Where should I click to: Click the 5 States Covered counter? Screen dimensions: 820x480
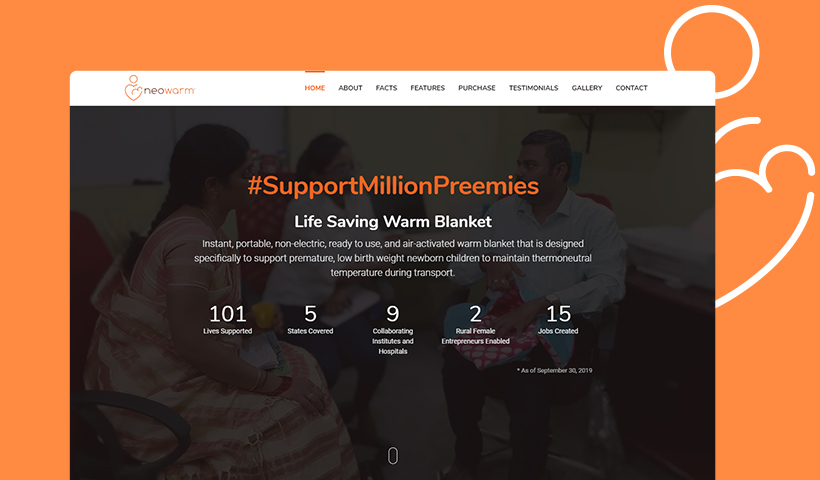310,320
